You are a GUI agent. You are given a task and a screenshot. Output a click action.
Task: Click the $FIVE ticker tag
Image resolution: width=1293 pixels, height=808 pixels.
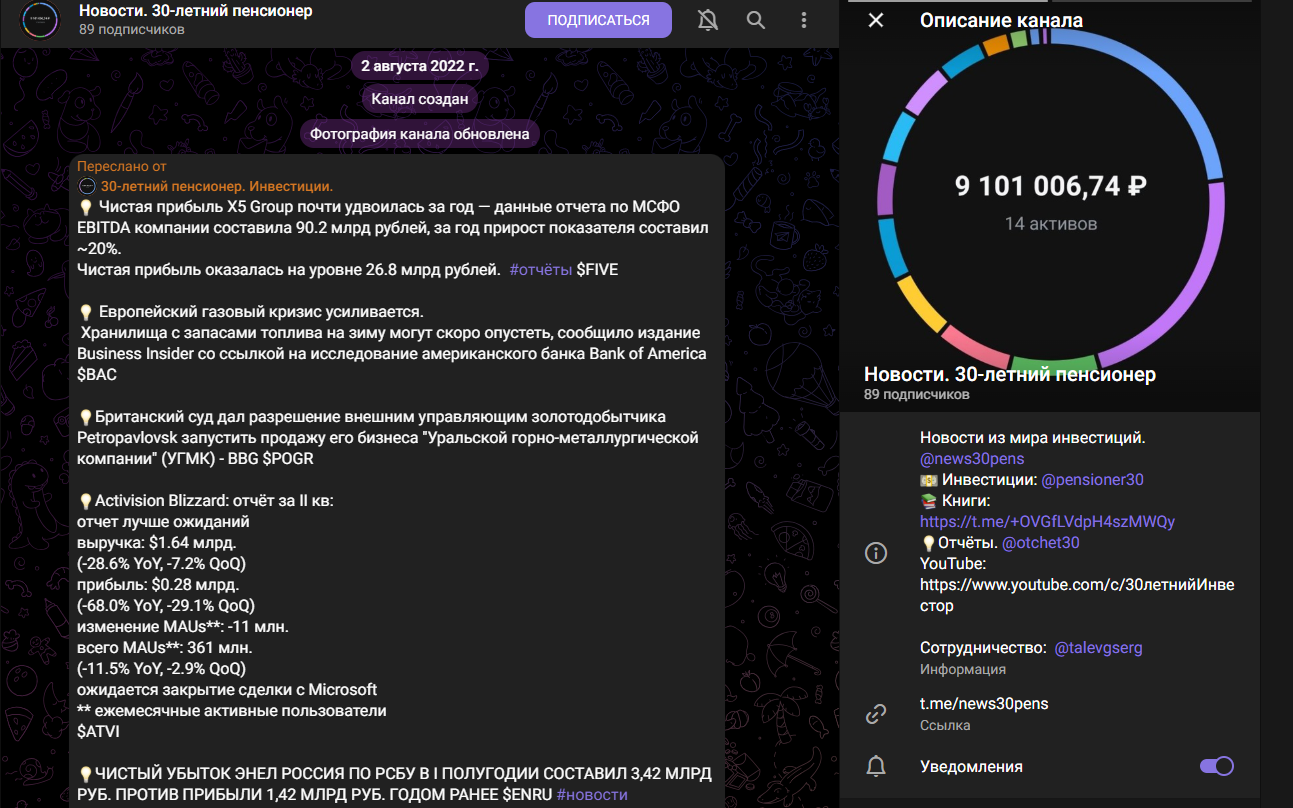coord(597,270)
